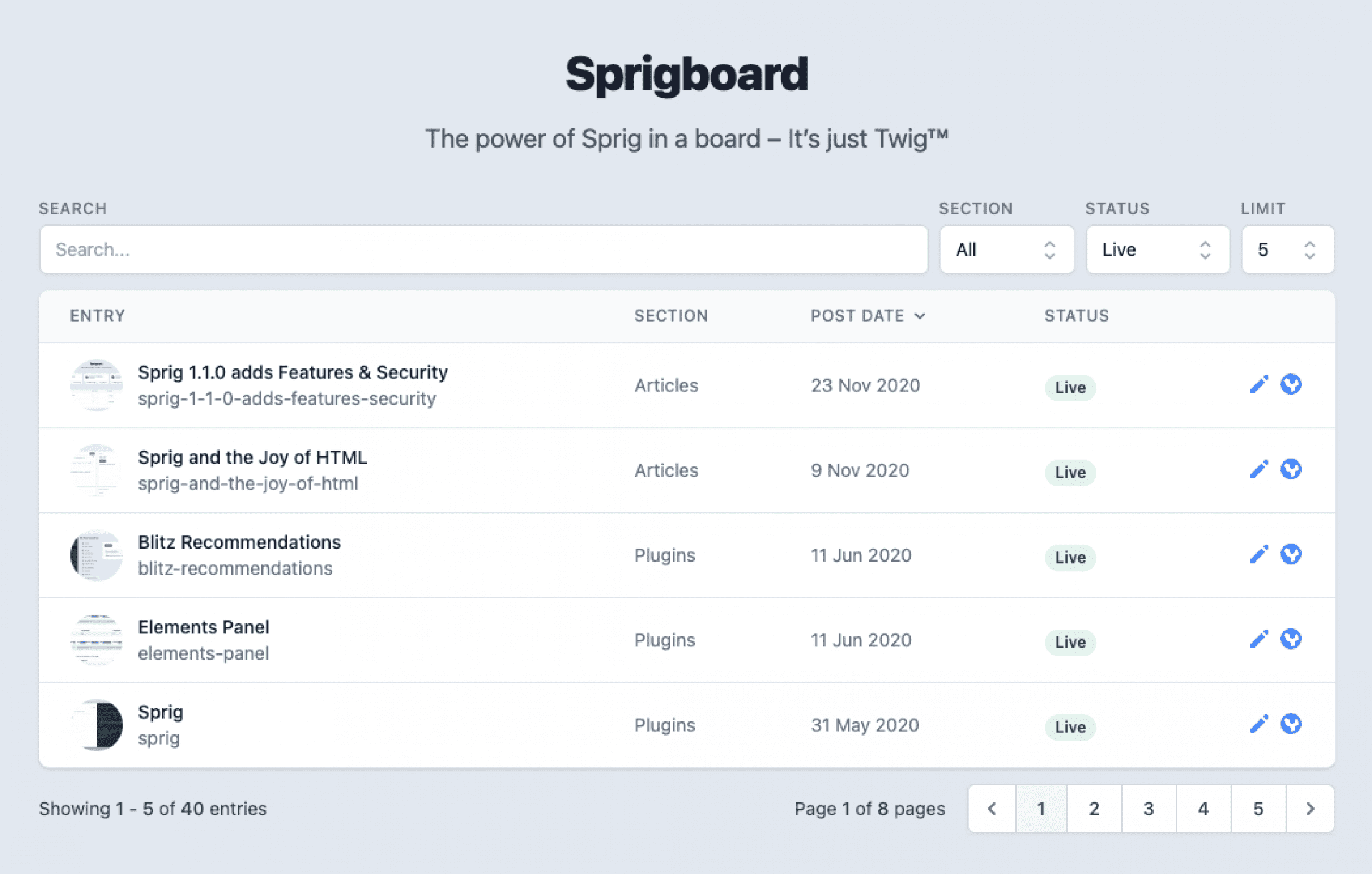Edit Elements Panel with pencil icon
The image size is (1372, 874).
(1259, 639)
